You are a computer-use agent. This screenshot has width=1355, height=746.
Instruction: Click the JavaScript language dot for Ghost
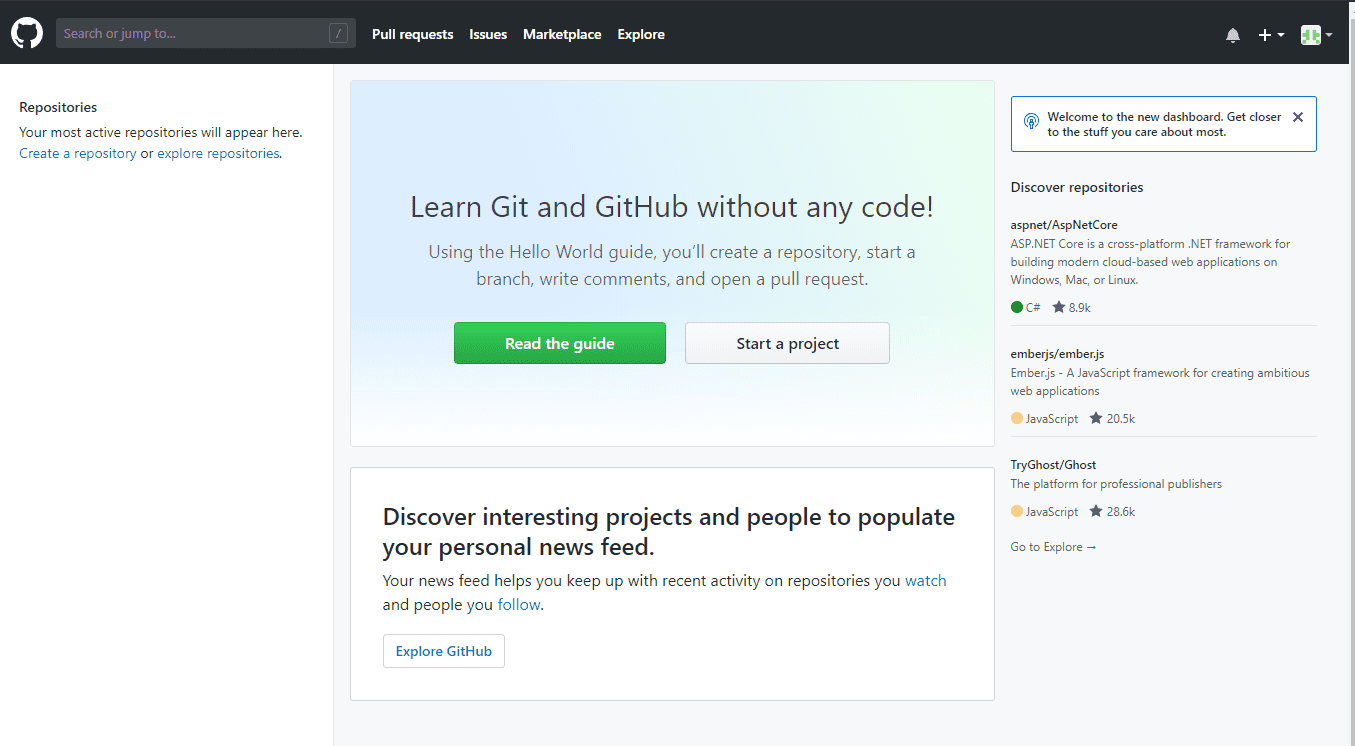pyautogui.click(x=1017, y=511)
